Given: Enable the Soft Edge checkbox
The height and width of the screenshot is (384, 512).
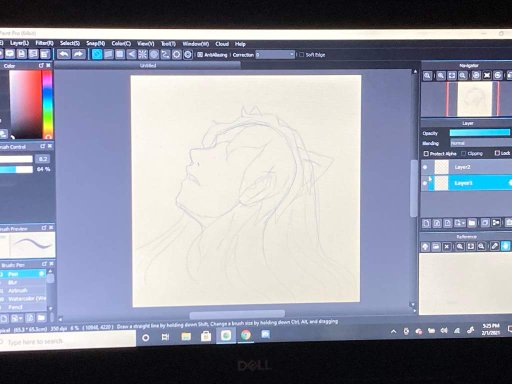Looking at the screenshot, I should click(x=302, y=55).
